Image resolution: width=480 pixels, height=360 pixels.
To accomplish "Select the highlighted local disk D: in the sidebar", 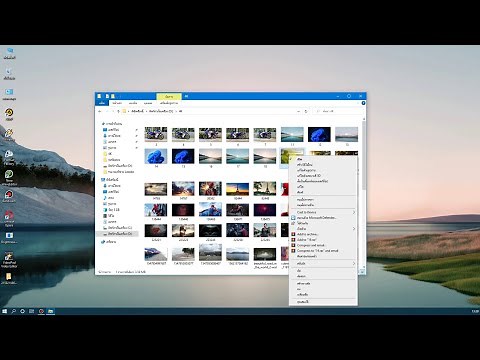I will [117, 234].
